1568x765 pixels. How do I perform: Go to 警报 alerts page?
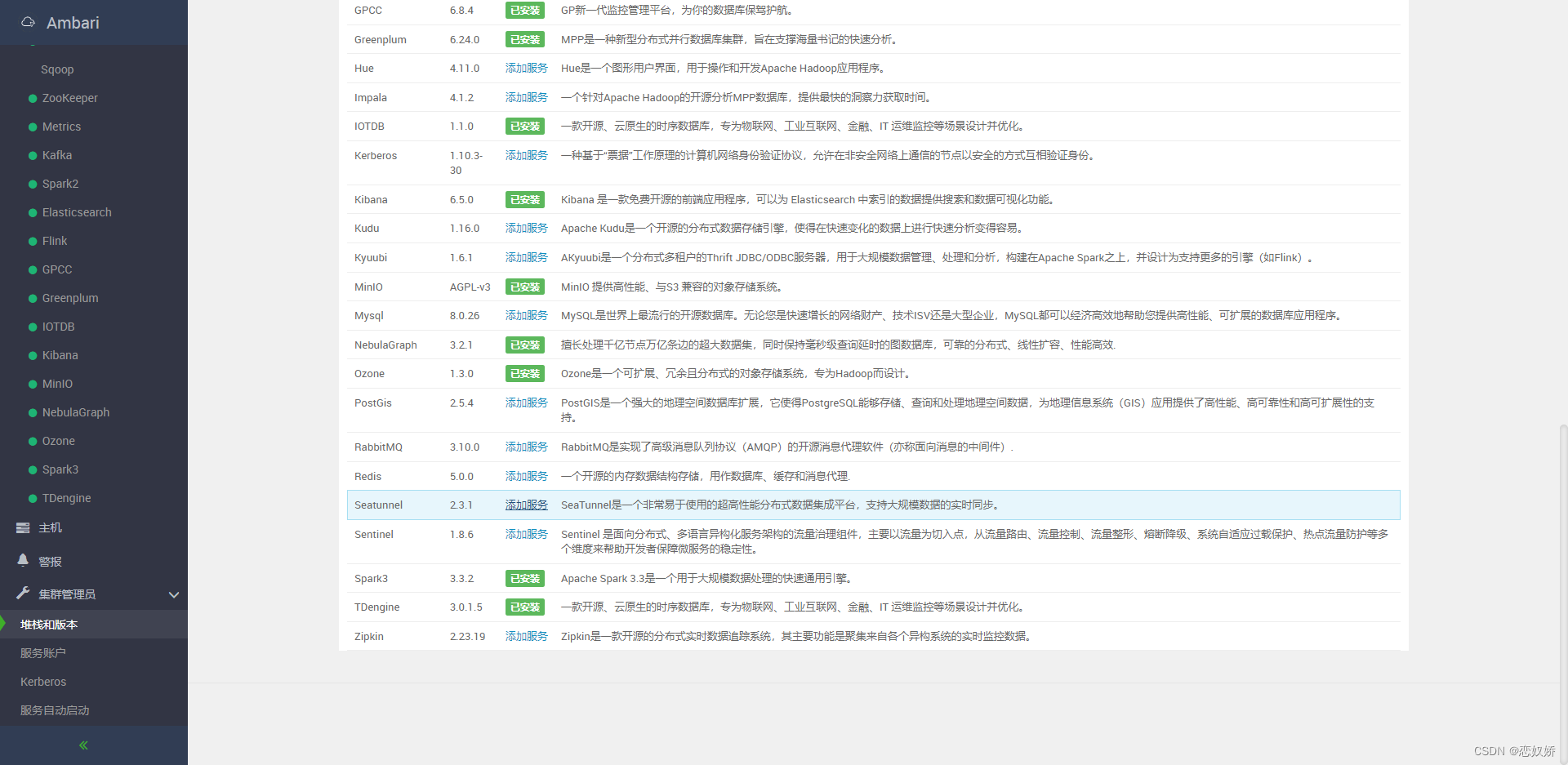point(51,562)
